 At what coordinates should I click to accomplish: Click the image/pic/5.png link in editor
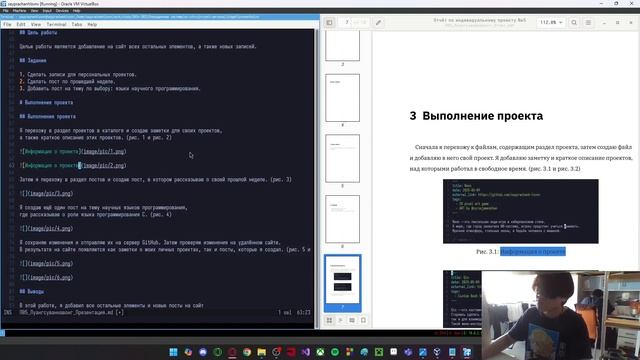(50, 264)
